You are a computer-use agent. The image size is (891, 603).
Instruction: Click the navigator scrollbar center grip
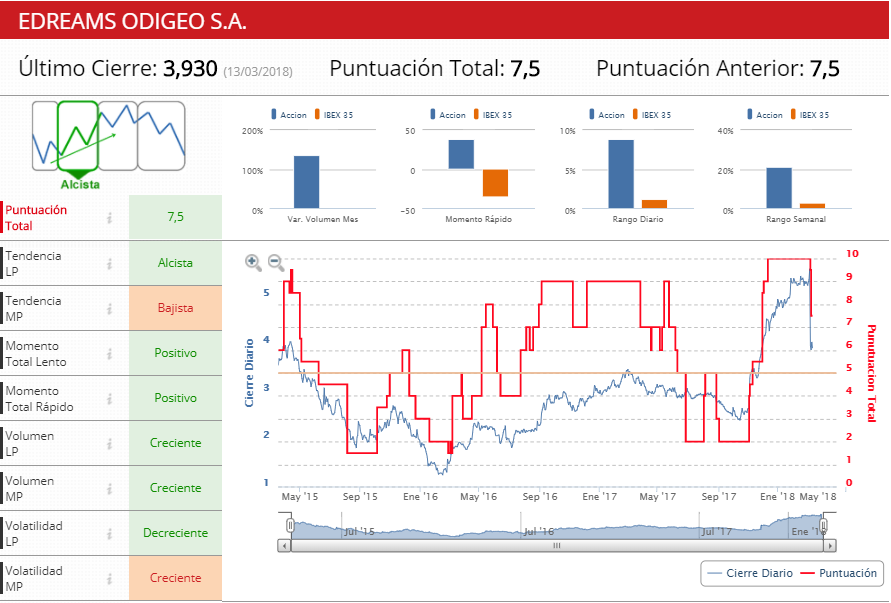coord(557,546)
